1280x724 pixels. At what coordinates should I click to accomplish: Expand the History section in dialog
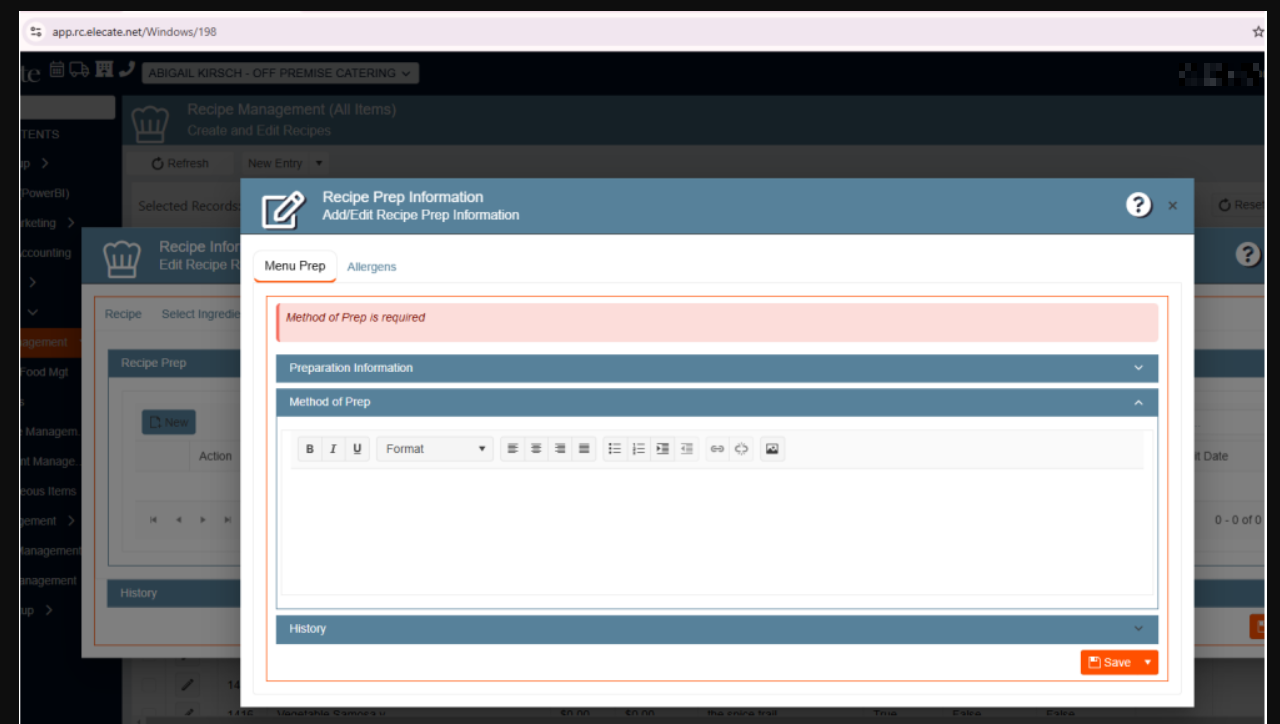point(716,629)
